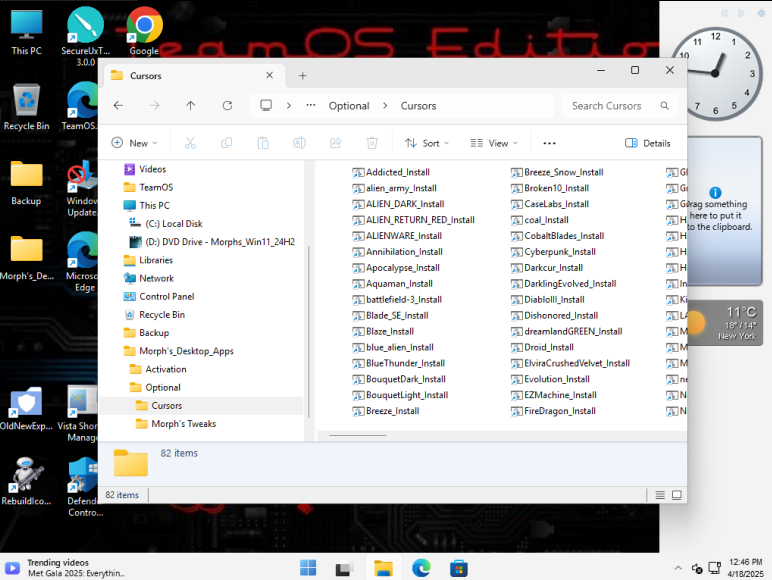Click the Cut scissors icon
Screen dimensions: 772x580
(x=190, y=143)
